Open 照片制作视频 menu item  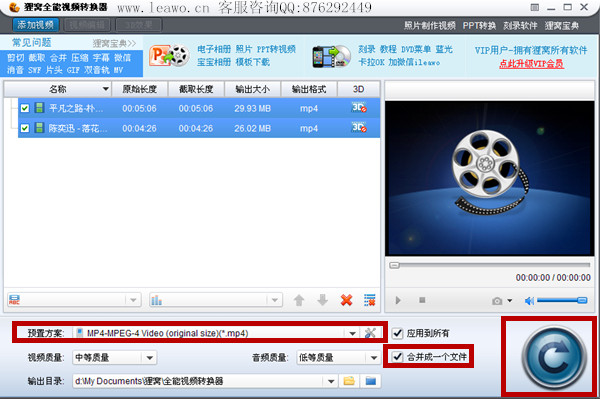430,26
